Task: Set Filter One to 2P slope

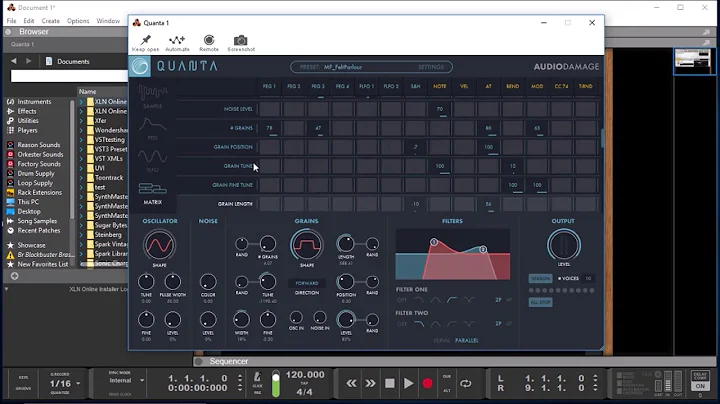Action: coord(498,300)
